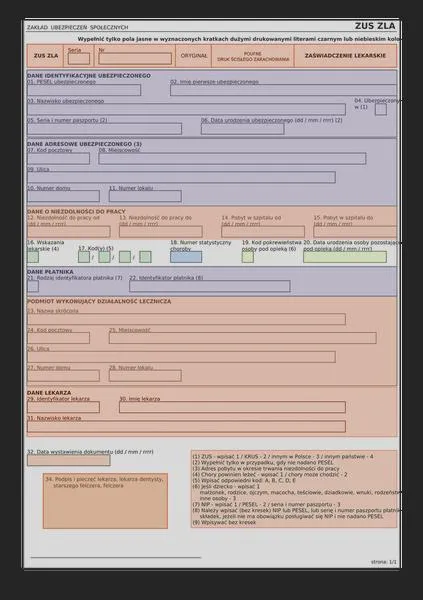423x600 pixels.
Task: Select the Kod pokrewieństwa small box
Action: pos(248,257)
